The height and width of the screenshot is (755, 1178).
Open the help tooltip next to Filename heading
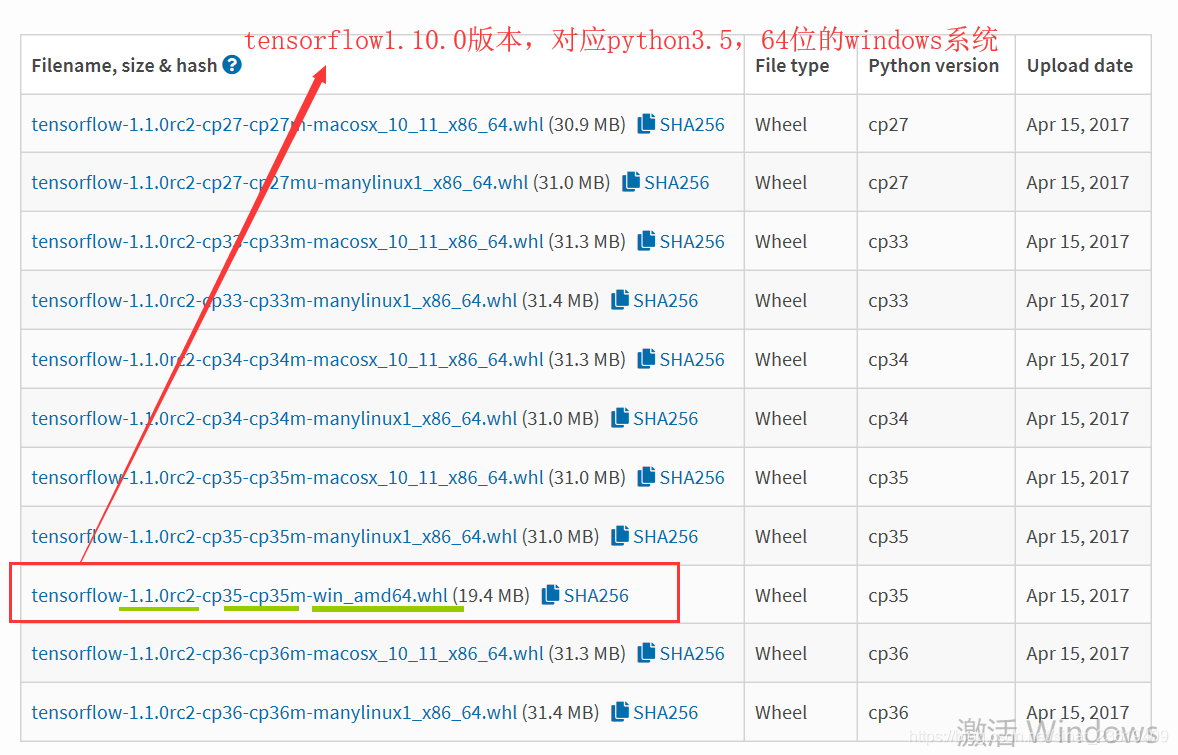coord(231,65)
